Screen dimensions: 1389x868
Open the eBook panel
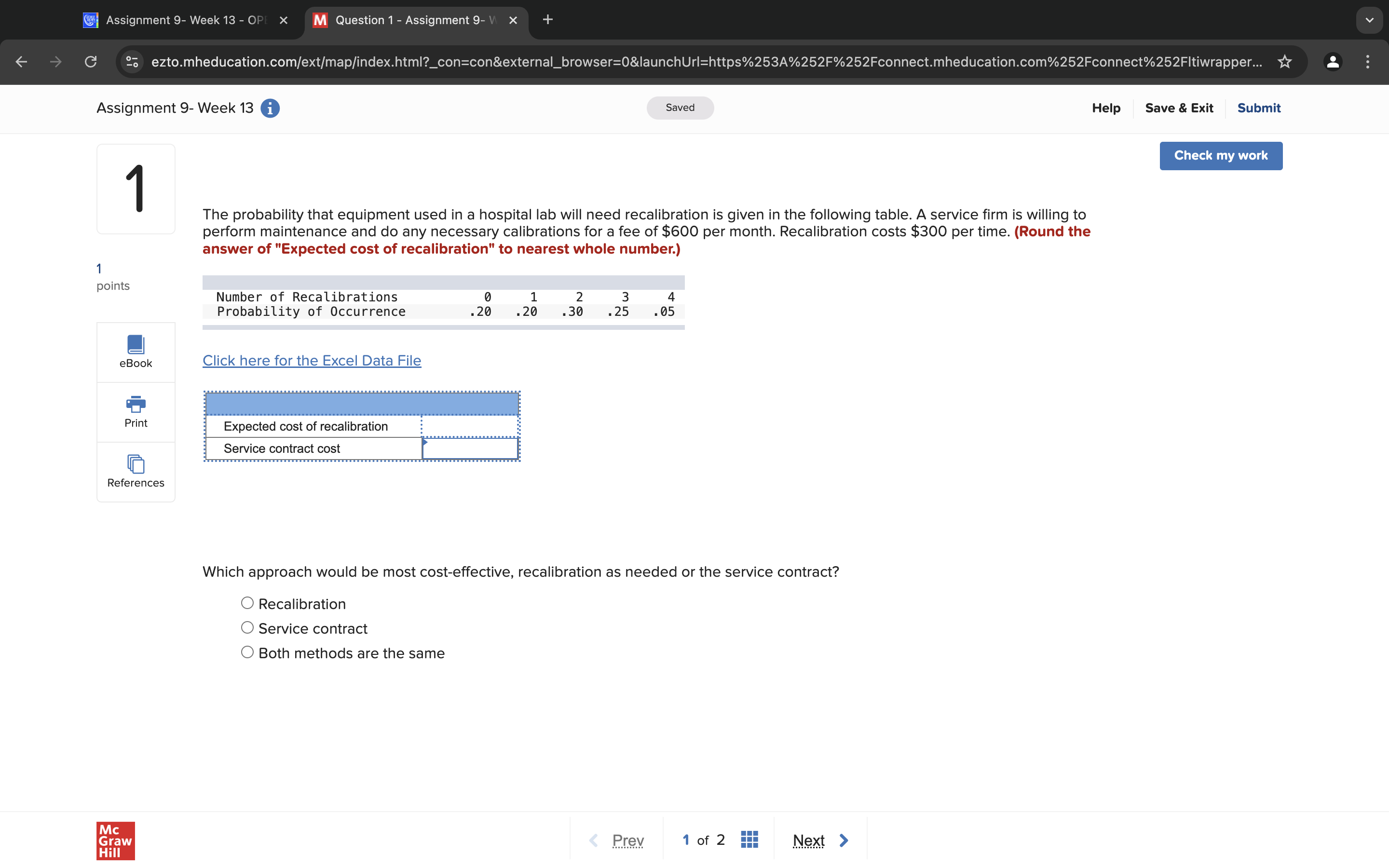pos(136,352)
